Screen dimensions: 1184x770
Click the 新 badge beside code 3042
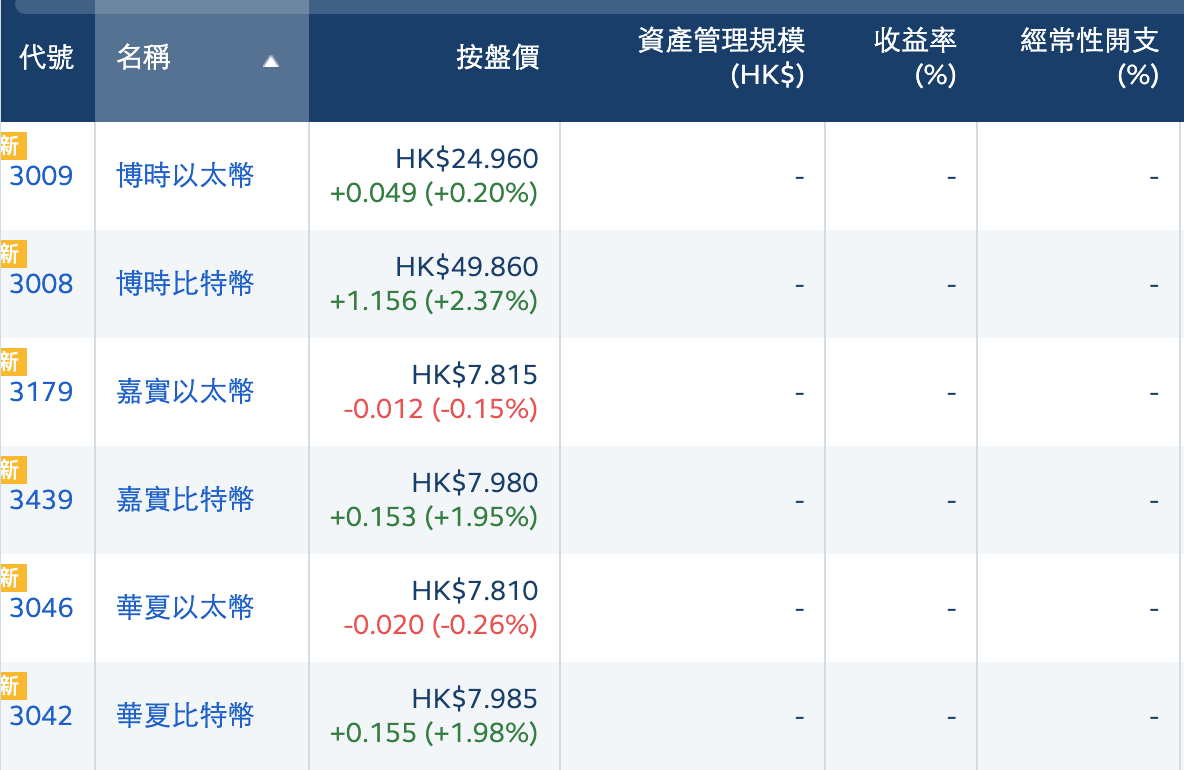coord(11,686)
